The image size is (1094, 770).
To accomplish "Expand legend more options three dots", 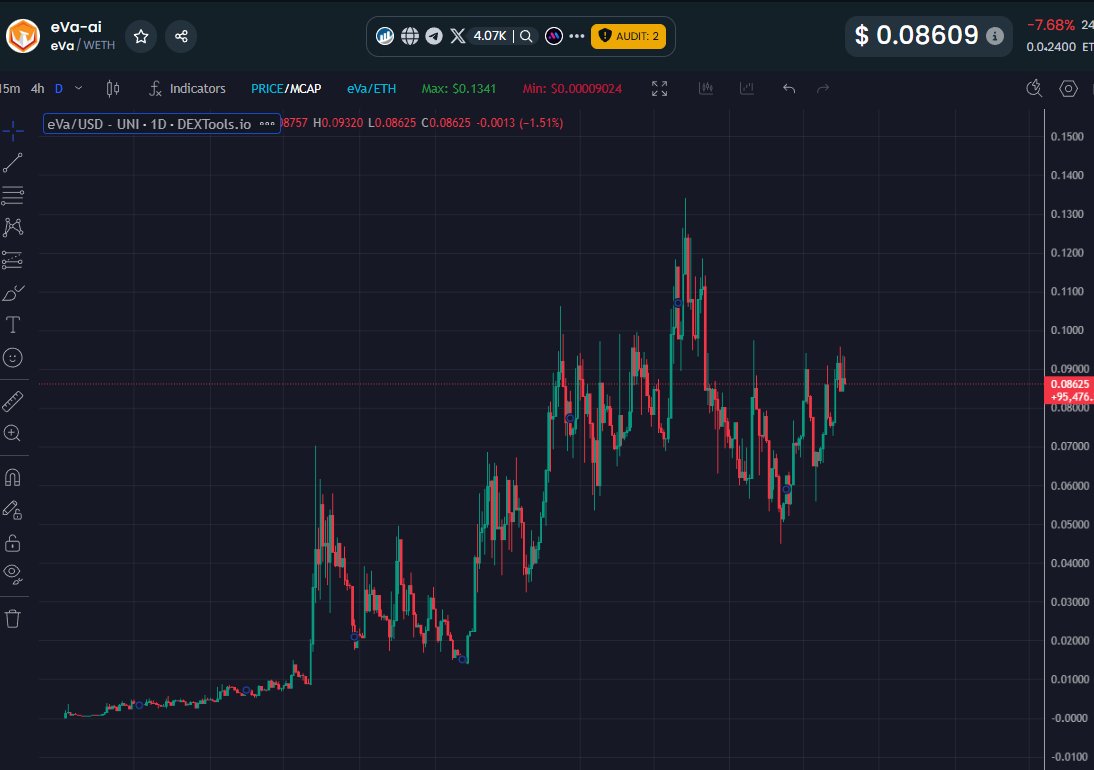I will pos(267,124).
